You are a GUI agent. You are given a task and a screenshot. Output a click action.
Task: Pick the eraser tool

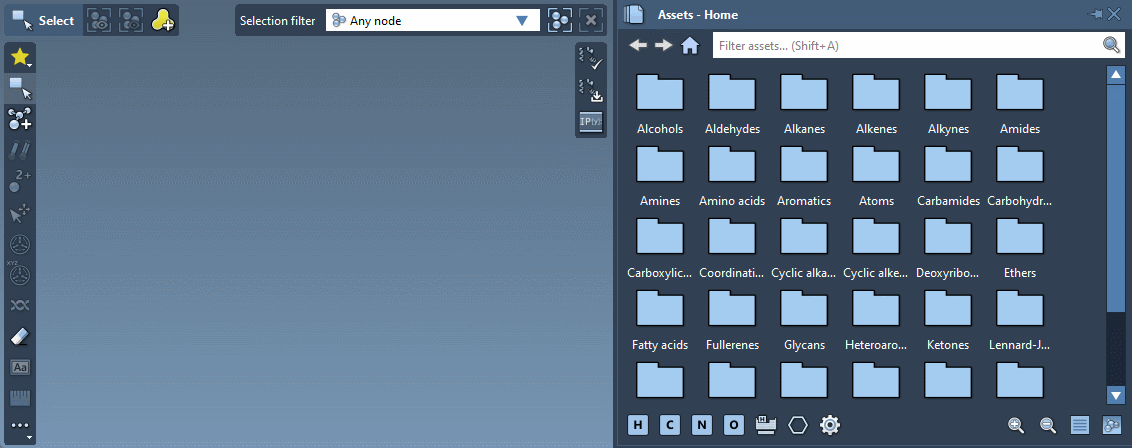(x=19, y=337)
